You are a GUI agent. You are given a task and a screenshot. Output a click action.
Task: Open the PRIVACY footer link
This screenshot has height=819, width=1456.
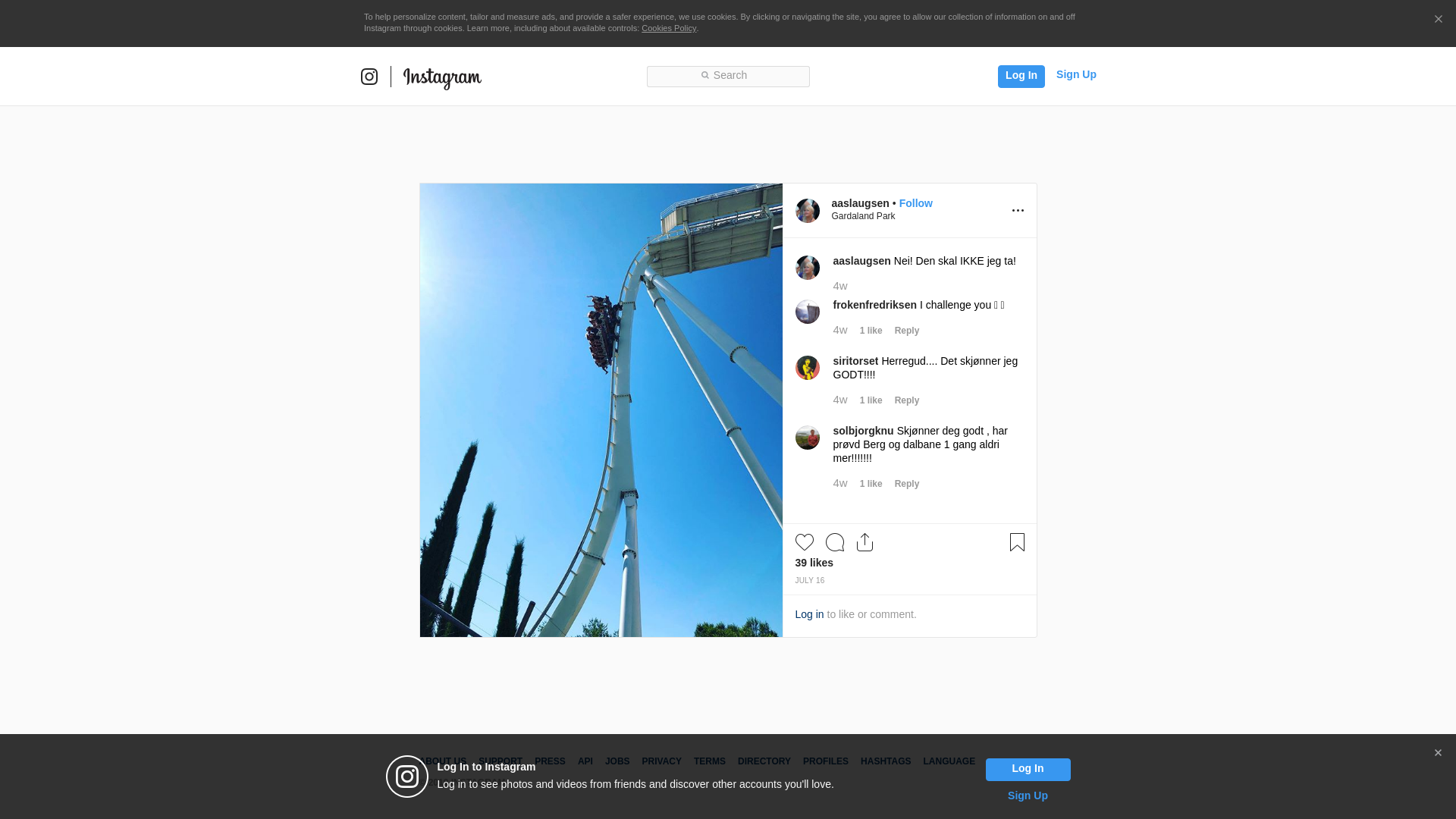pos(661,761)
